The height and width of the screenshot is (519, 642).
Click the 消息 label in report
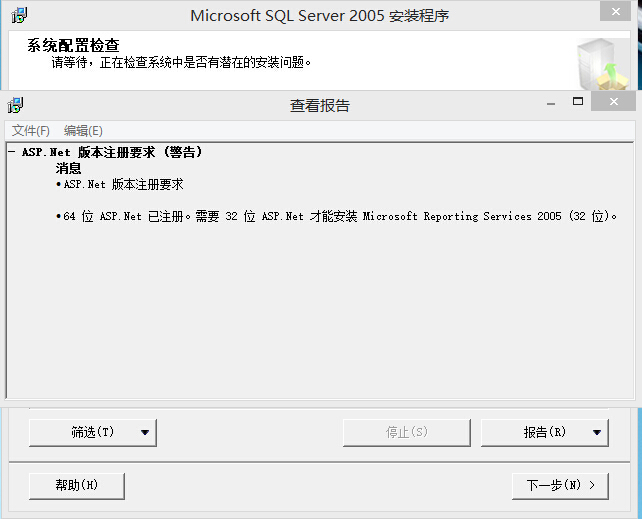pyautogui.click(x=68, y=168)
